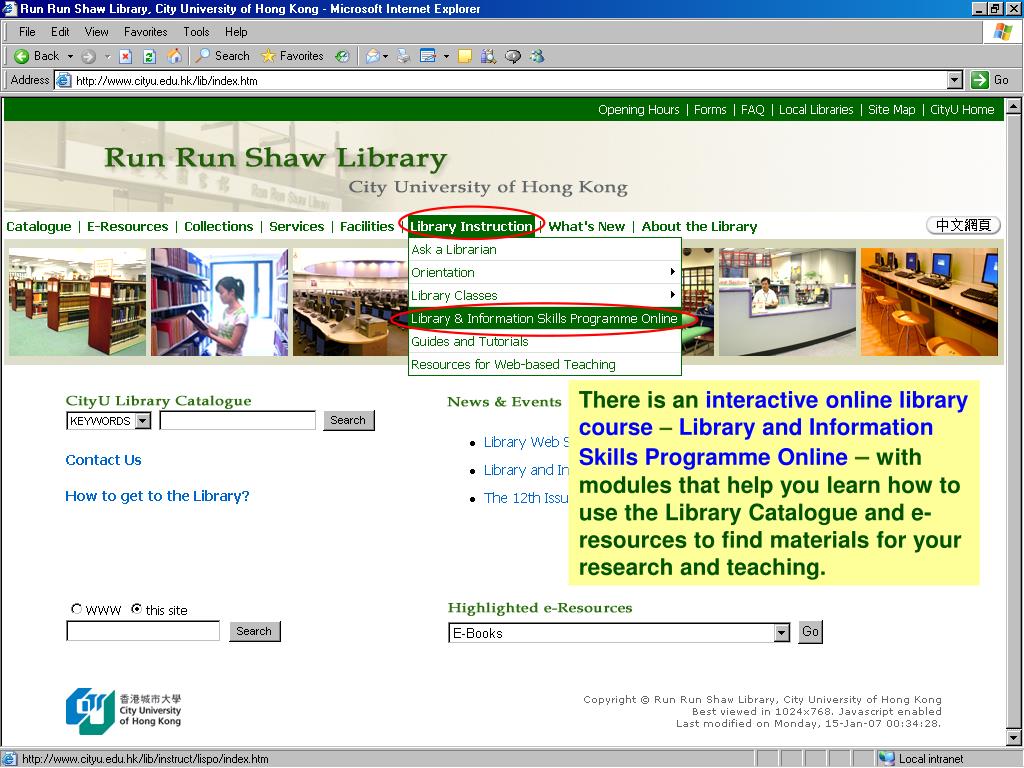
Task: Open the Mail dropdown arrow
Action: [x=385, y=56]
